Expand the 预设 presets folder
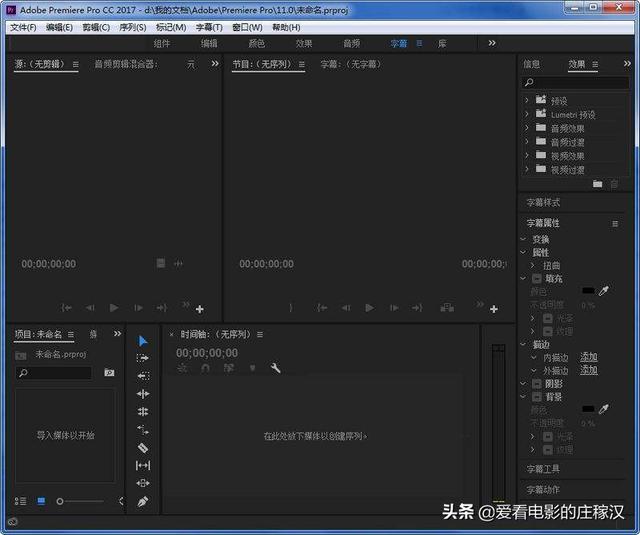Screen dimensions: 640x535 pos(527,100)
